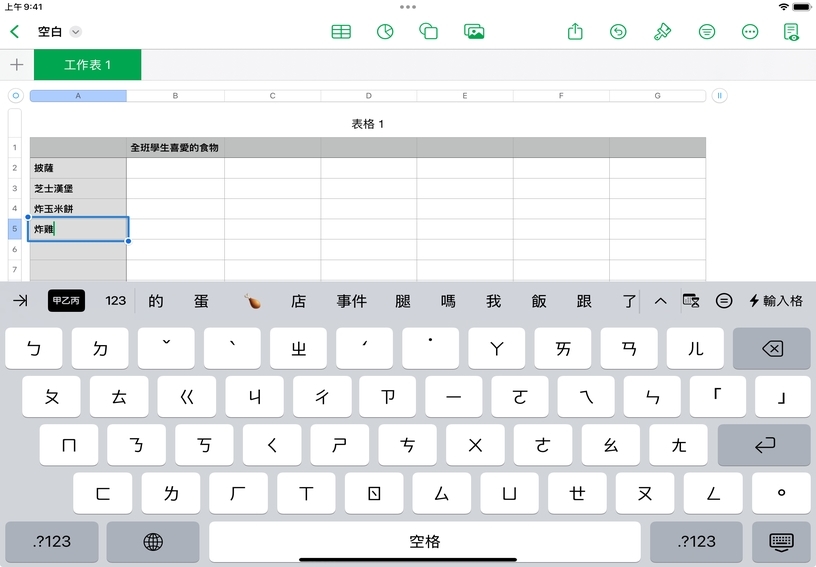Select cell containing 芝士漢堡
Viewport: 816px width, 567px height.
point(78,188)
